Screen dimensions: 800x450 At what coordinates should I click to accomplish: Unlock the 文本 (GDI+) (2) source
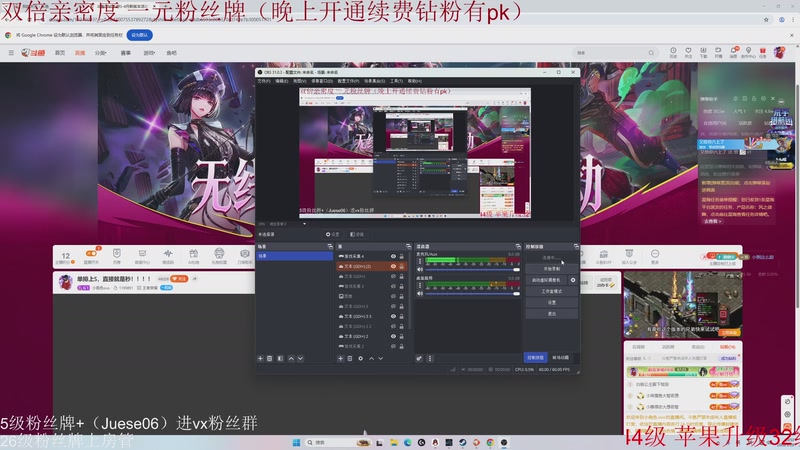[x=402, y=266]
